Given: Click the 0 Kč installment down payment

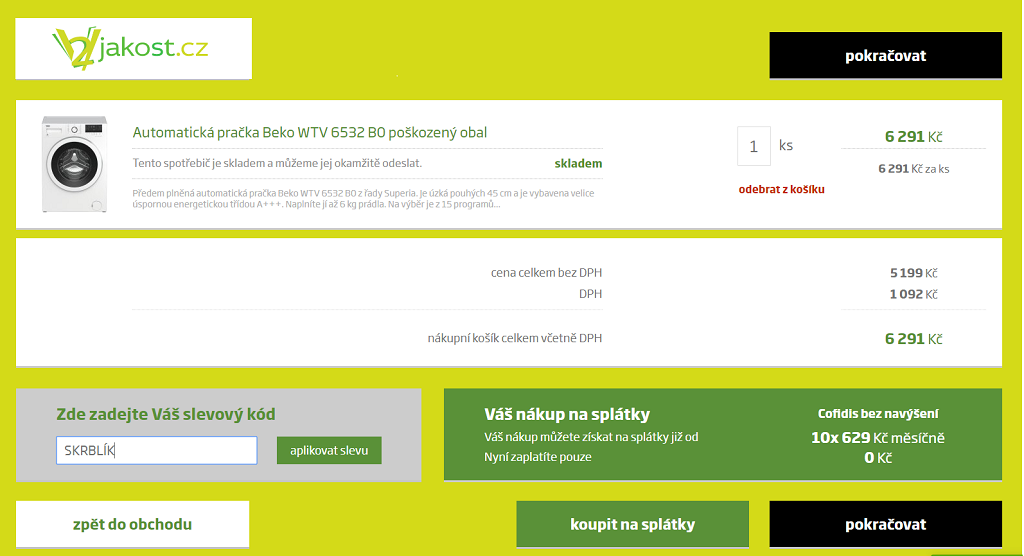Looking at the screenshot, I should pos(878,458).
